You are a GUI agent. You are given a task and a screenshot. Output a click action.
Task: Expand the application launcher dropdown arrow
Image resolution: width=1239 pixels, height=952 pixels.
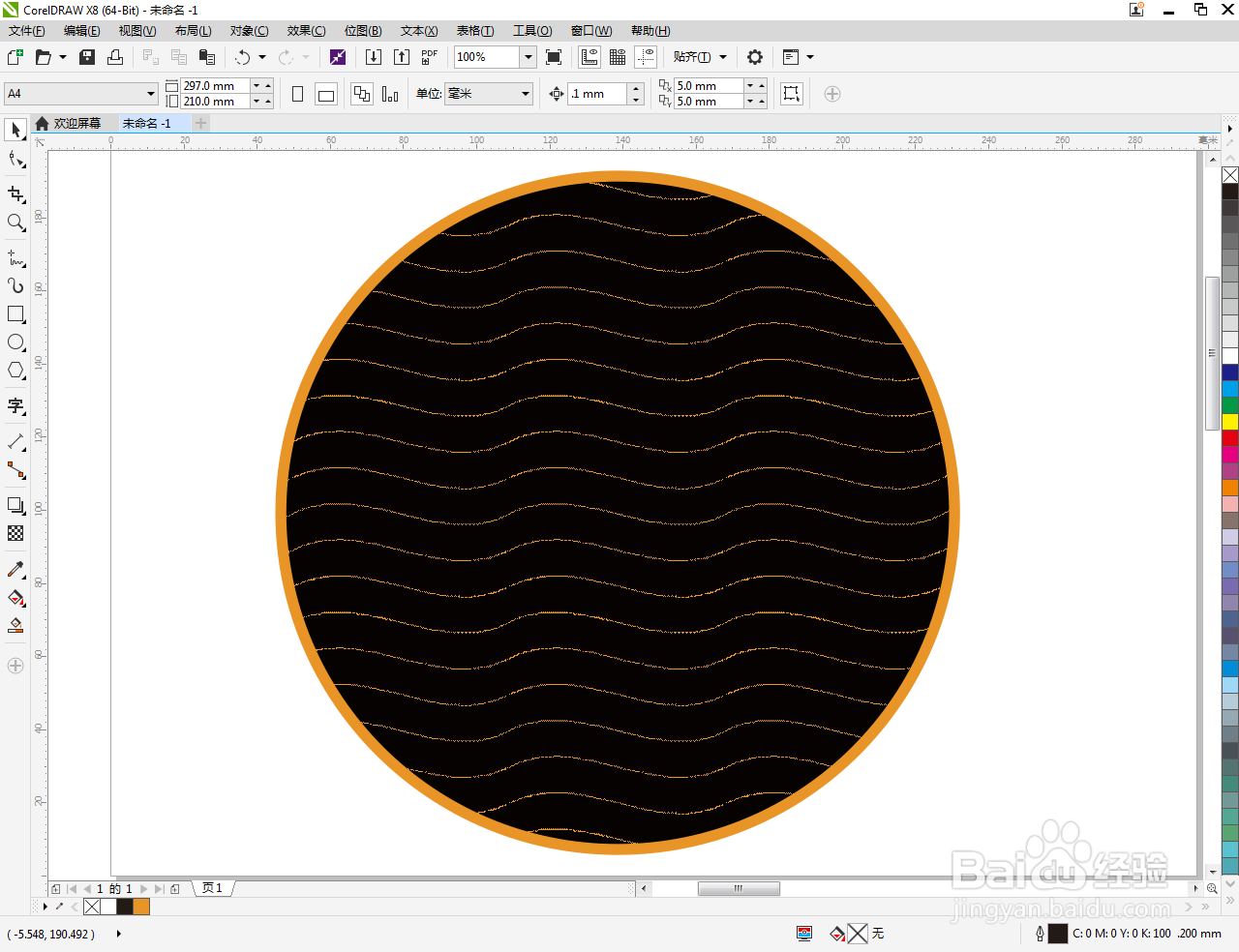pyautogui.click(x=810, y=57)
